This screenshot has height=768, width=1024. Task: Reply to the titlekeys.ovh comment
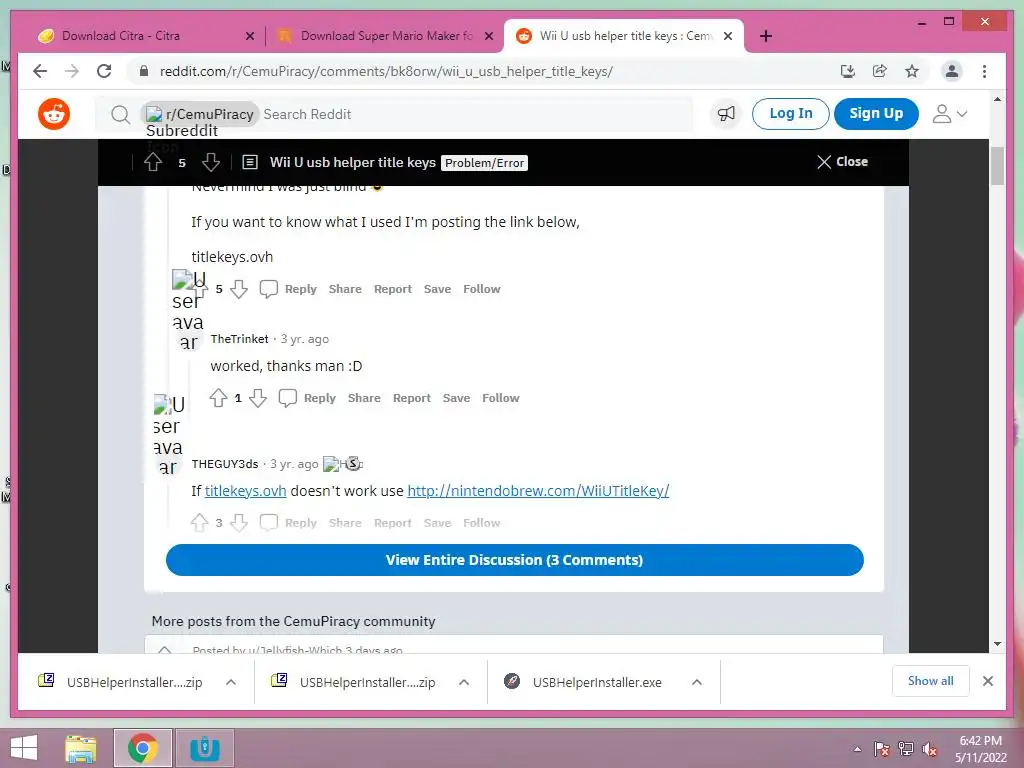pos(300,289)
